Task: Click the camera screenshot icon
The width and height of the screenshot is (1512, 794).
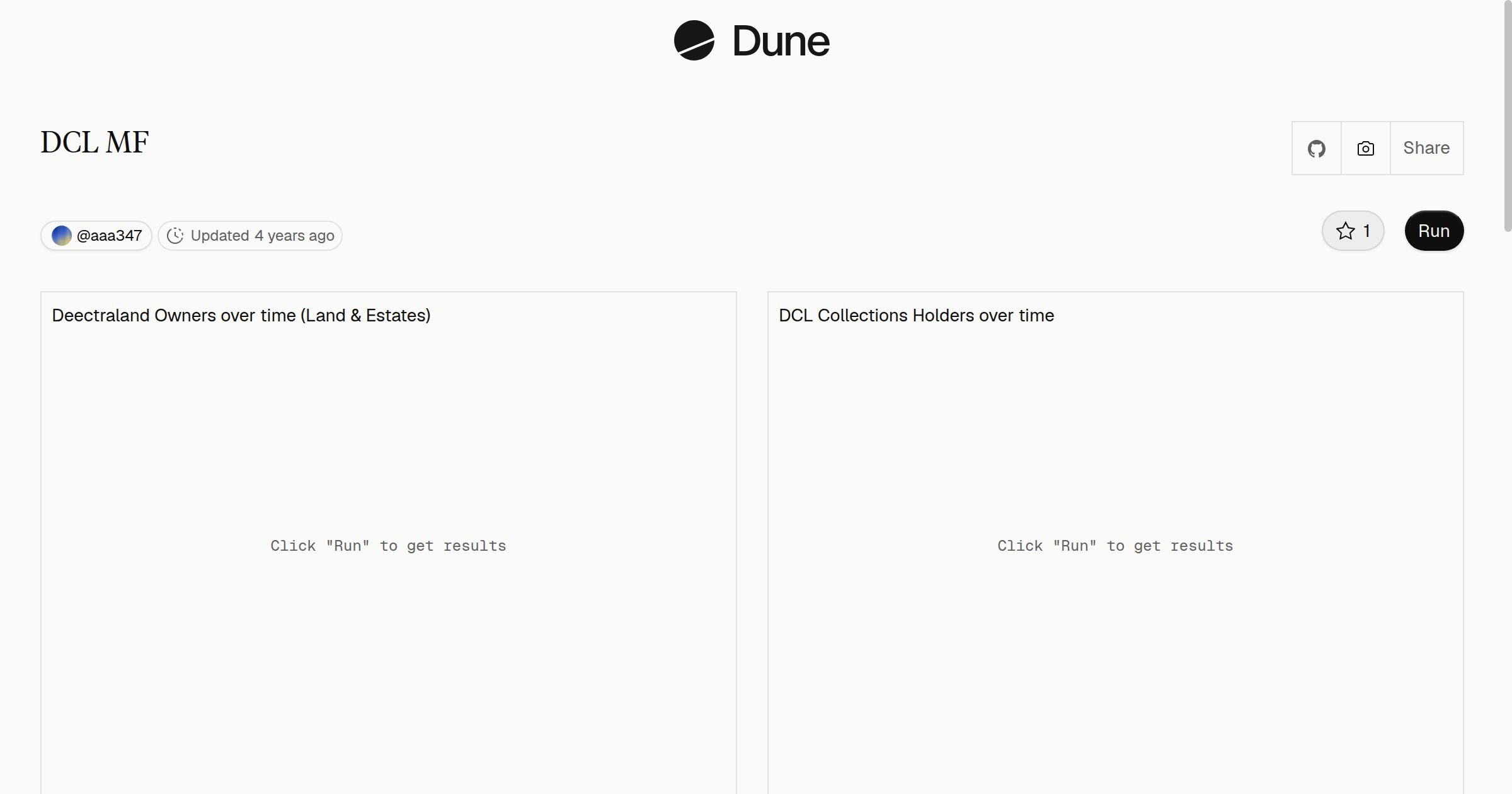Action: 1366,148
